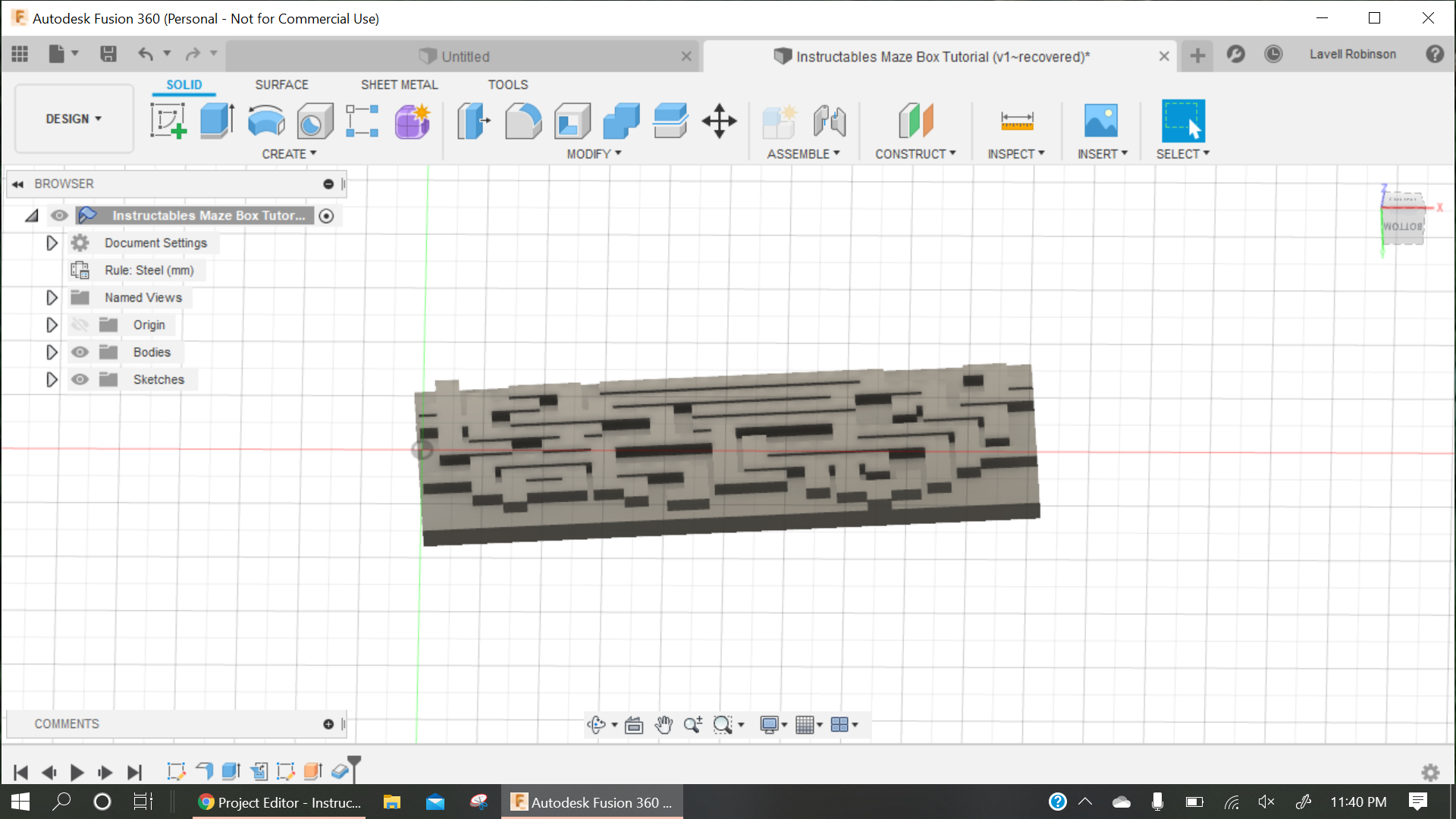Viewport: 1456px width, 819px height.
Task: Open Lavell Robinson account menu
Action: [1352, 55]
